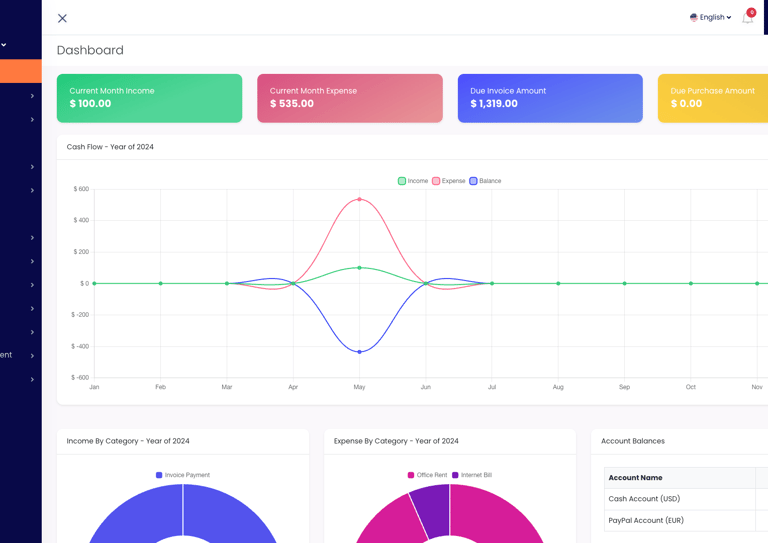Click the $ -400 y-axis label
Image resolution: width=768 pixels, height=543 pixels.
pyautogui.click(x=80, y=346)
